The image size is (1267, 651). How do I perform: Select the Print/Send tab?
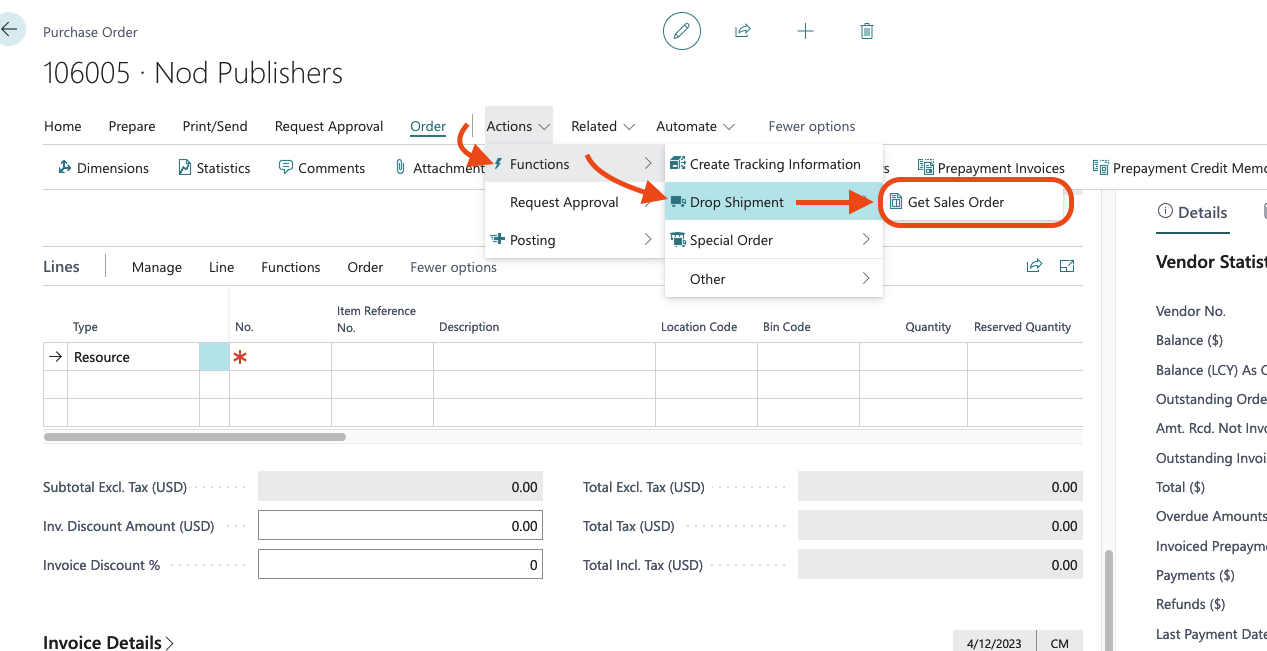[215, 126]
